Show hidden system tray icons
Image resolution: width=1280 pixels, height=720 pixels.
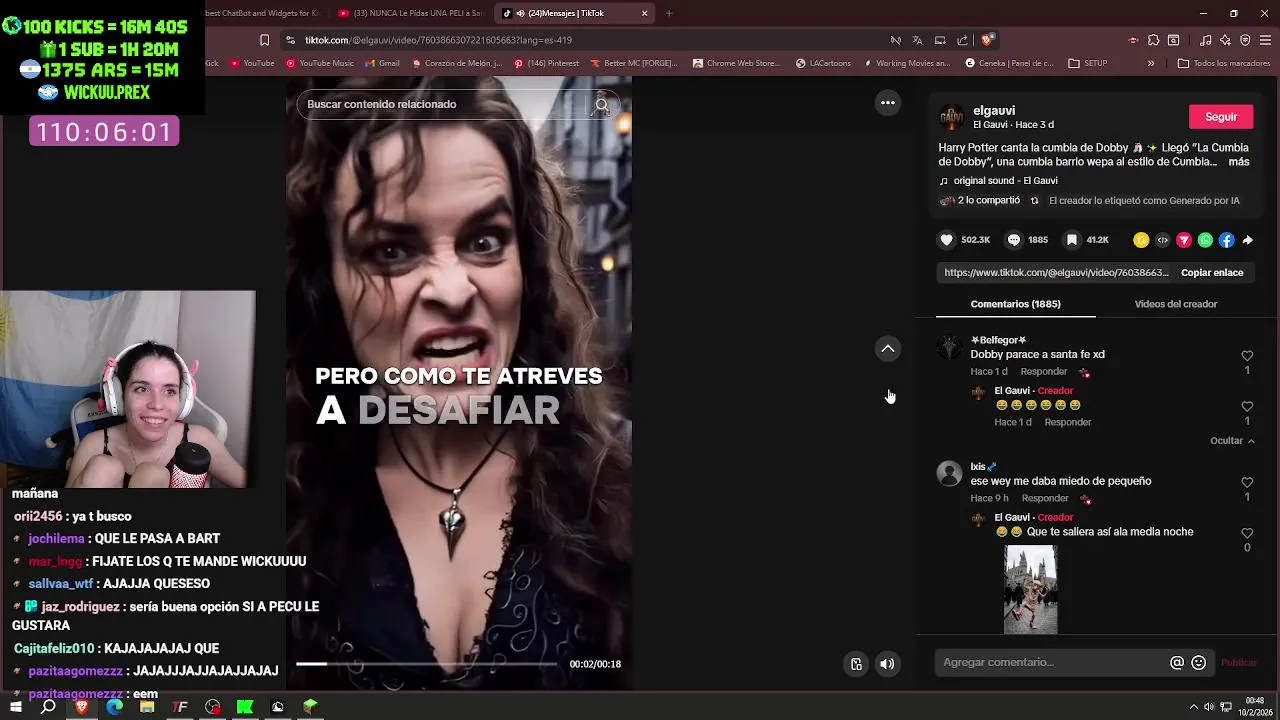point(1193,707)
